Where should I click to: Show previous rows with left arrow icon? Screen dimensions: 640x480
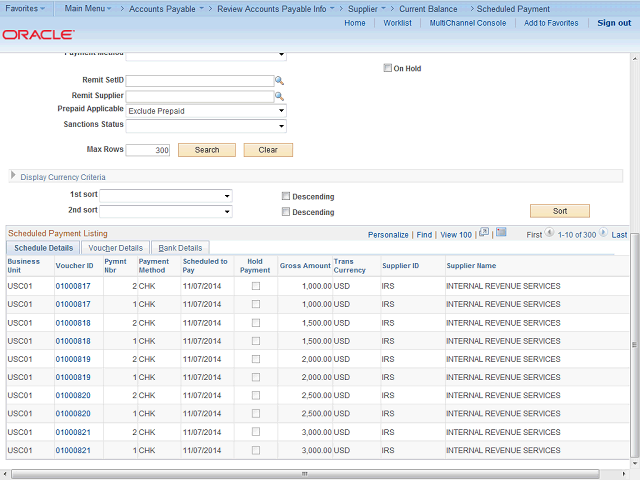(549, 234)
